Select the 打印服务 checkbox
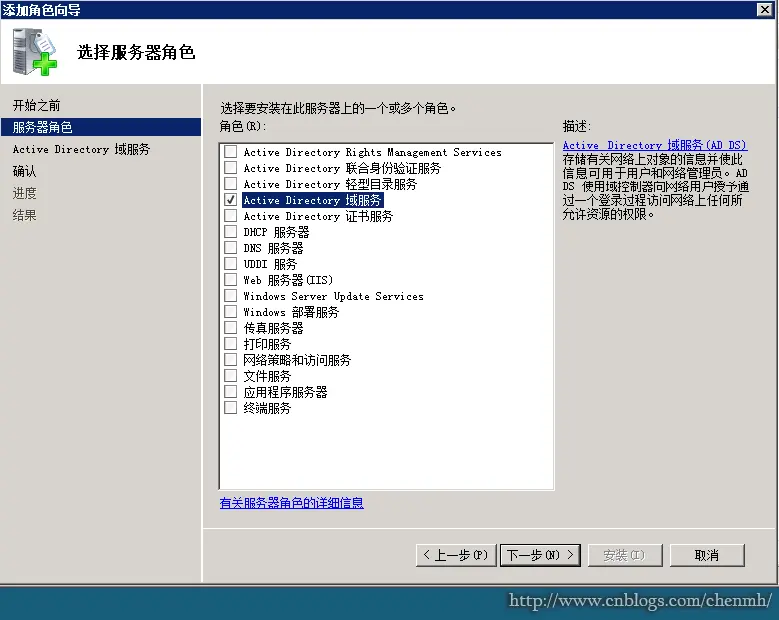Screen dimensions: 779x620 [x=231, y=344]
